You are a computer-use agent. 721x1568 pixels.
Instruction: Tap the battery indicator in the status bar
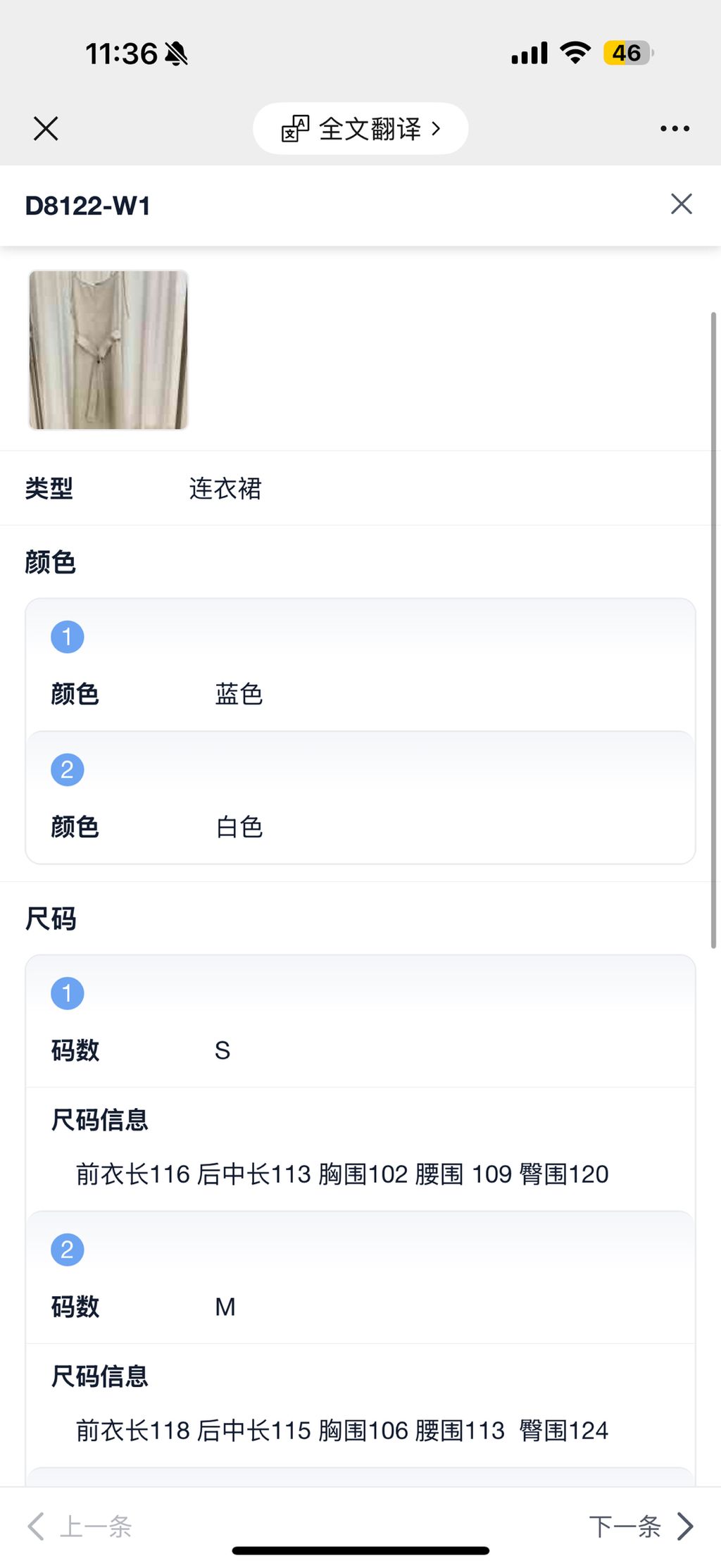[628, 53]
